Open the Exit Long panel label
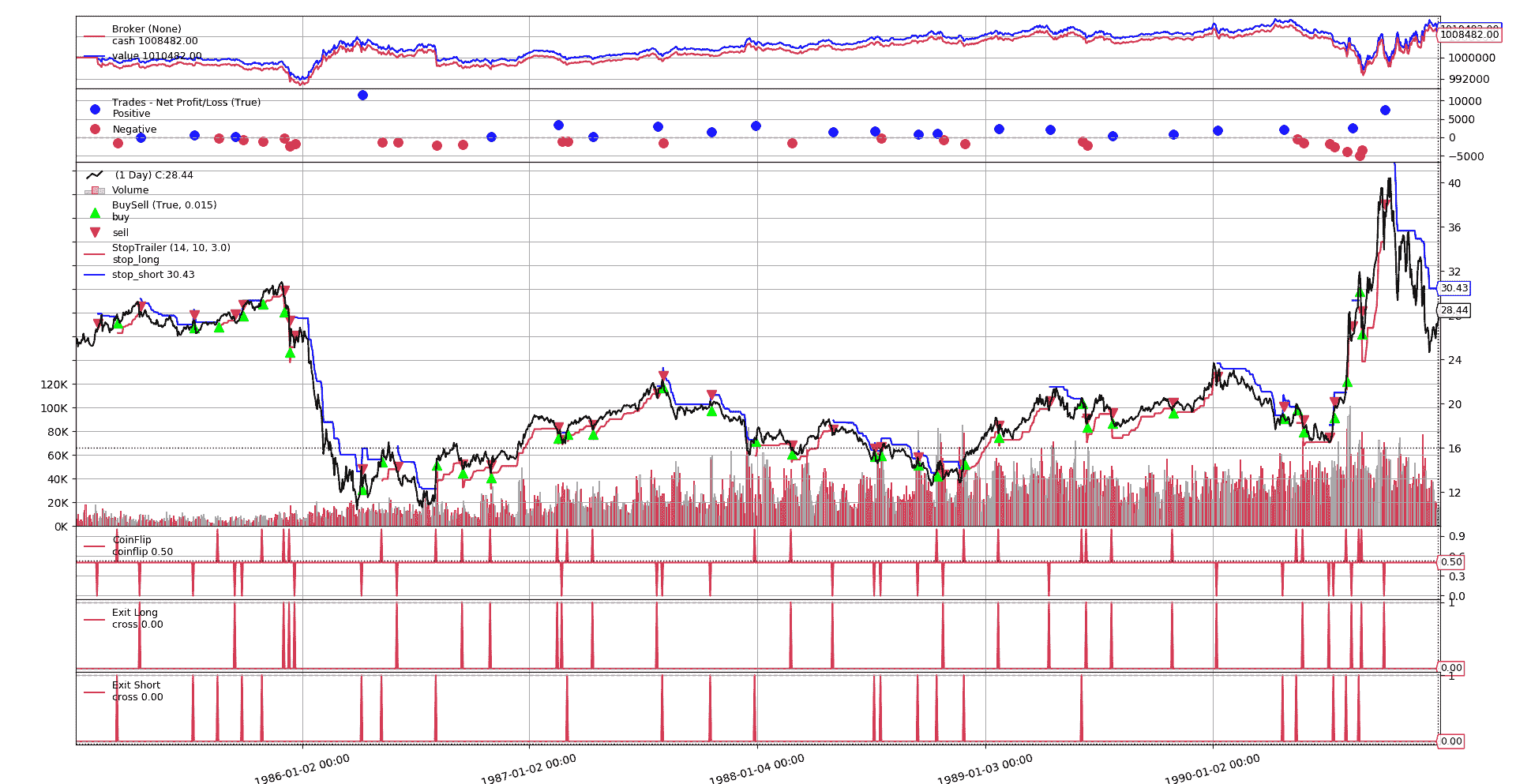 click(x=135, y=612)
